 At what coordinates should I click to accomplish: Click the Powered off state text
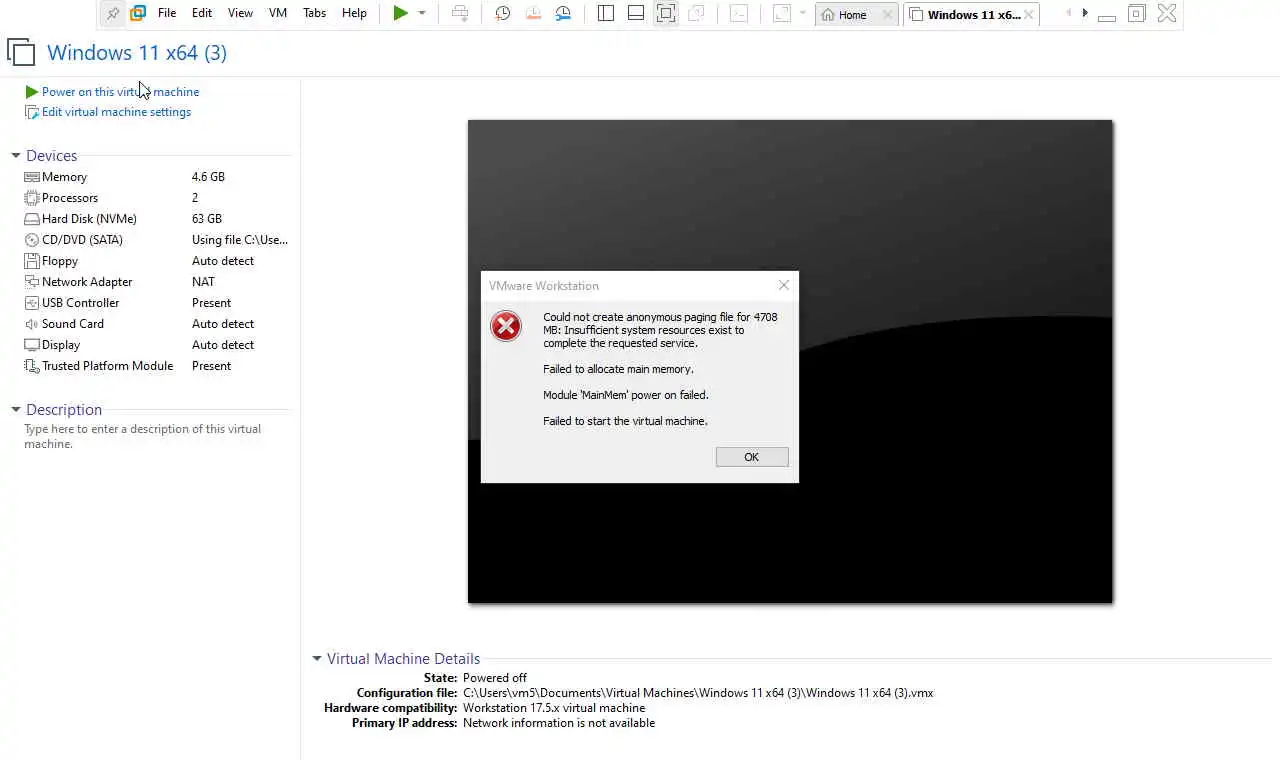pos(494,678)
